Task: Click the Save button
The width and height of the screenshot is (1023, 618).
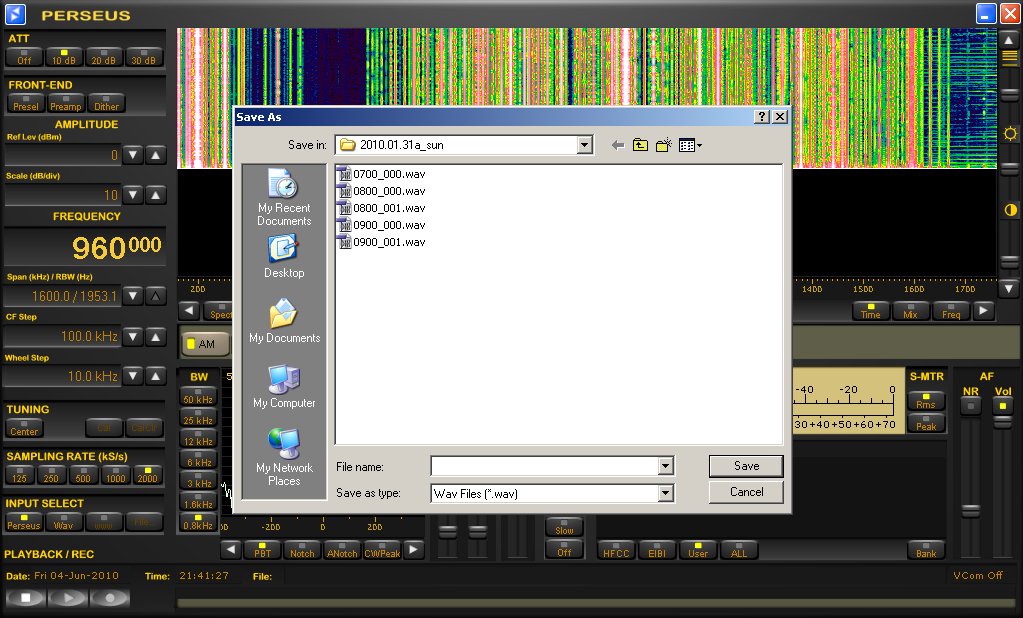Action: coord(746,466)
